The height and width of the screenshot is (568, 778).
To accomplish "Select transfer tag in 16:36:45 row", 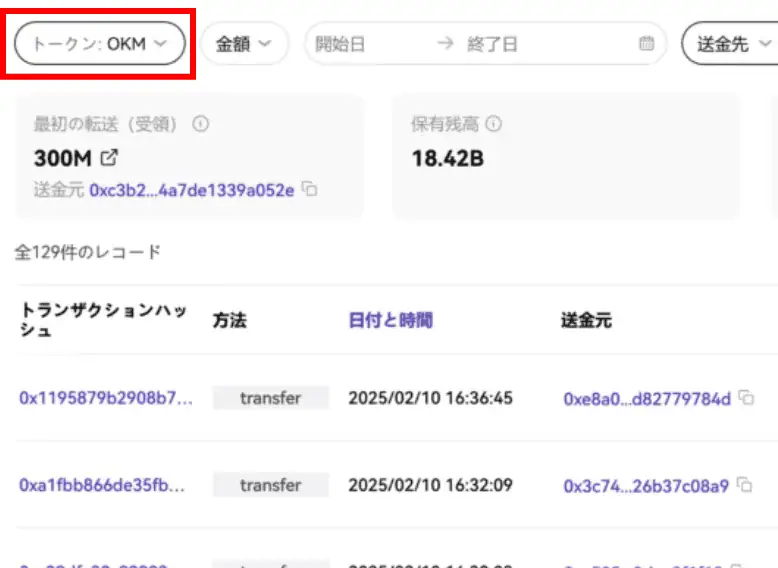I will [271, 398].
